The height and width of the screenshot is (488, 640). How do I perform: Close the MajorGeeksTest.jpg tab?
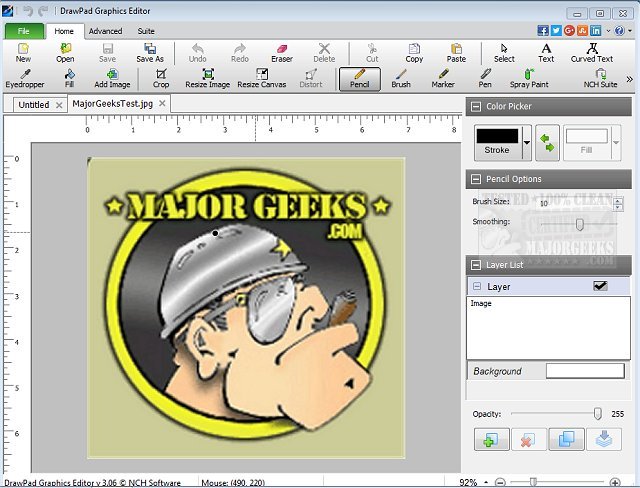(162, 104)
